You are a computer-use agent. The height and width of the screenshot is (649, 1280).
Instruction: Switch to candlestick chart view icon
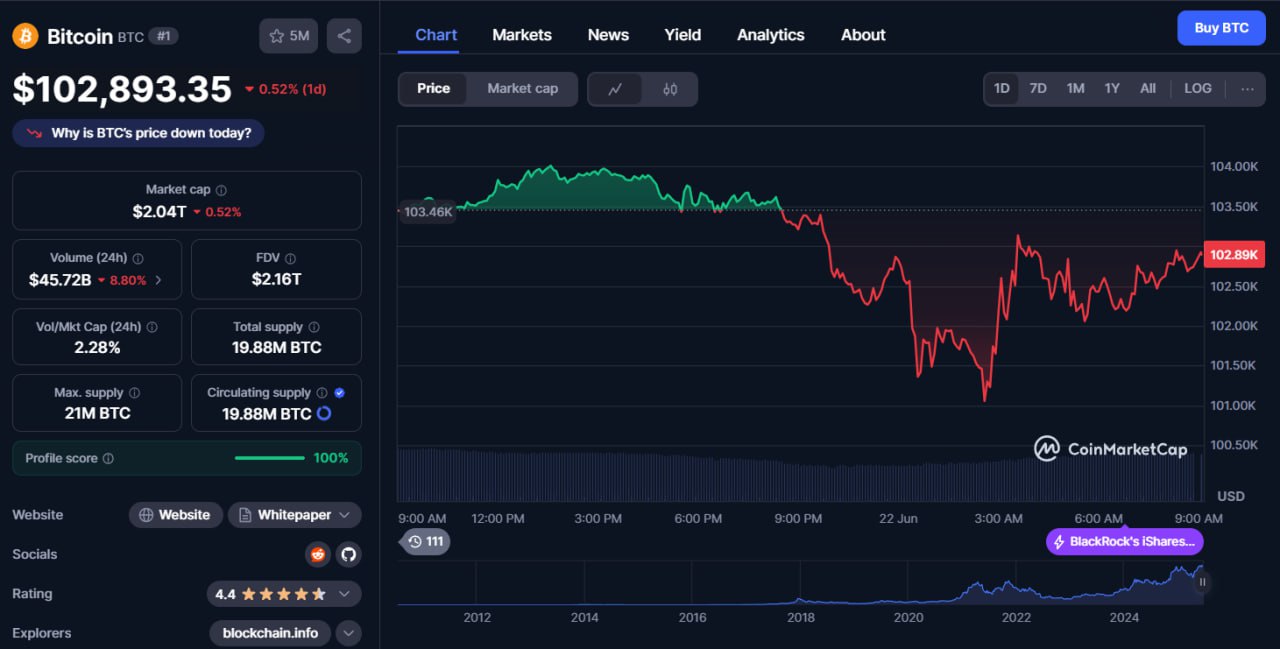click(670, 89)
